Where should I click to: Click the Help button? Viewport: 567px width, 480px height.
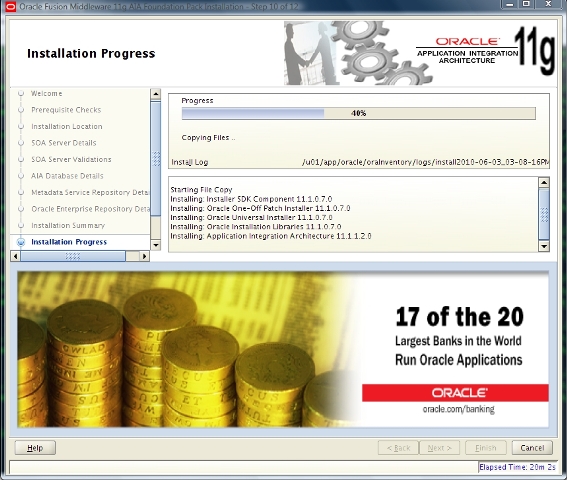click(35, 447)
